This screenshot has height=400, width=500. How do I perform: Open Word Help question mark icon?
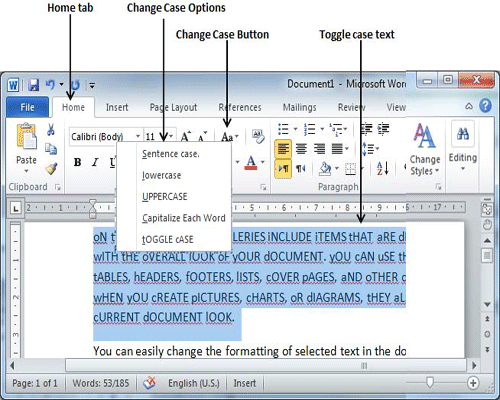(485, 106)
